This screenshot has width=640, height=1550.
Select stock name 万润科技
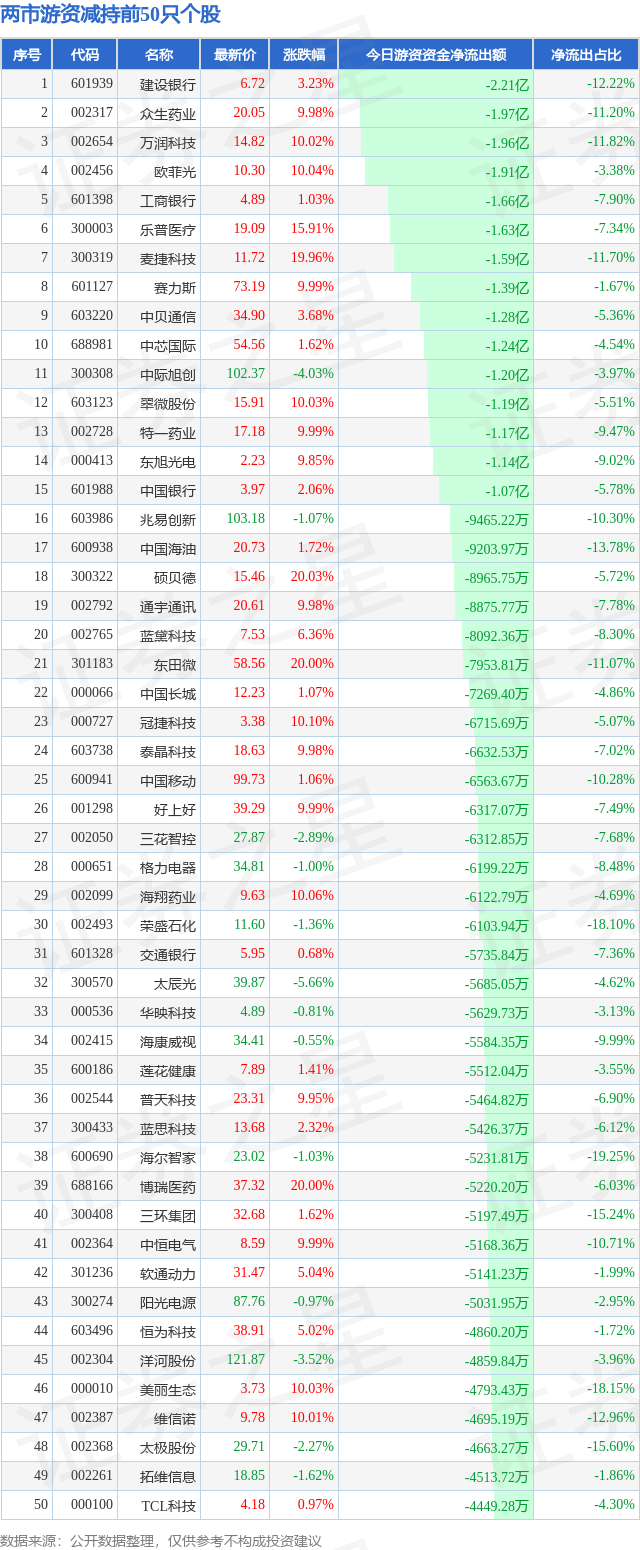click(x=168, y=143)
